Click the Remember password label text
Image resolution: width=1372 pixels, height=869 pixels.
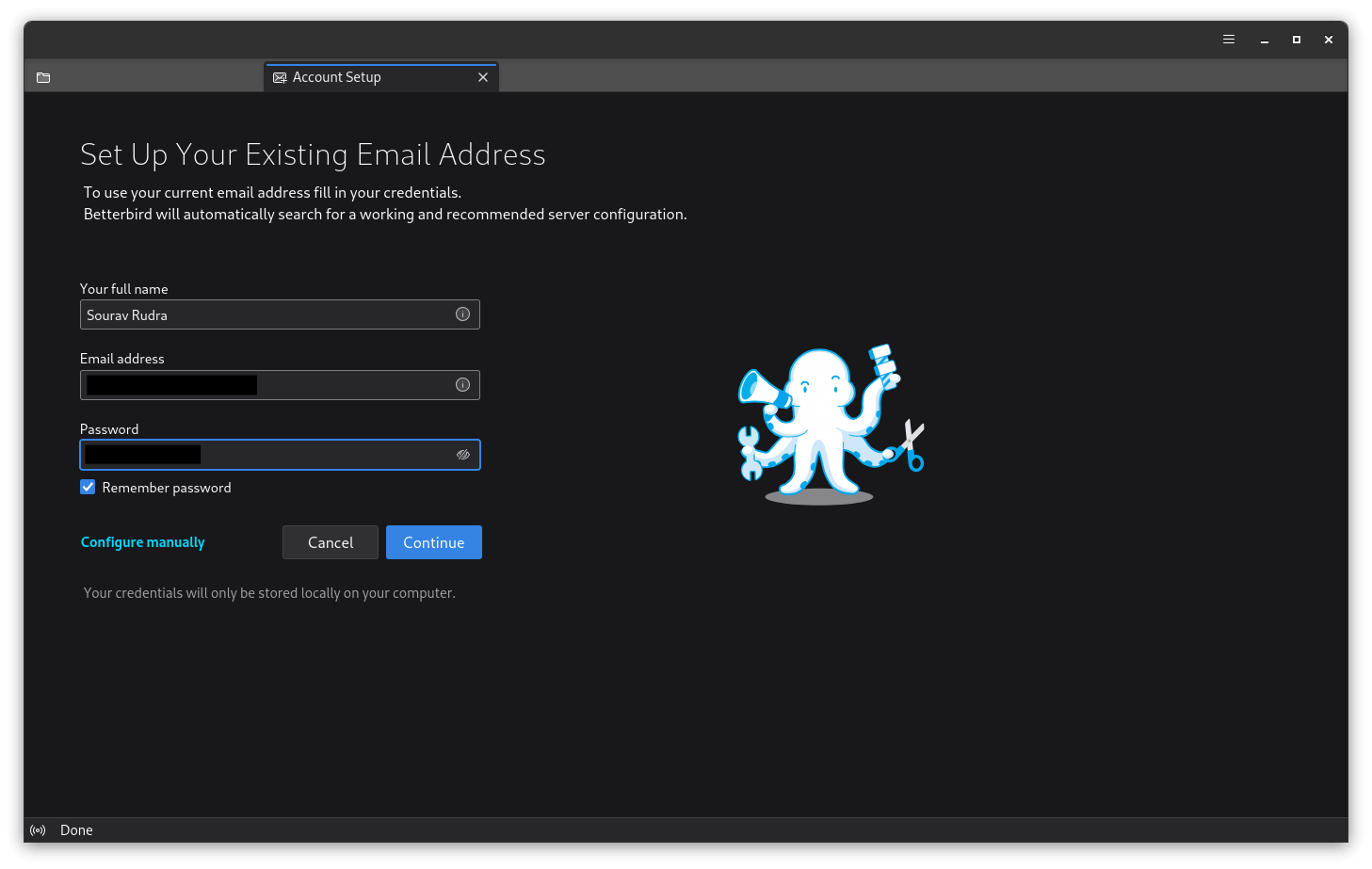tap(167, 488)
